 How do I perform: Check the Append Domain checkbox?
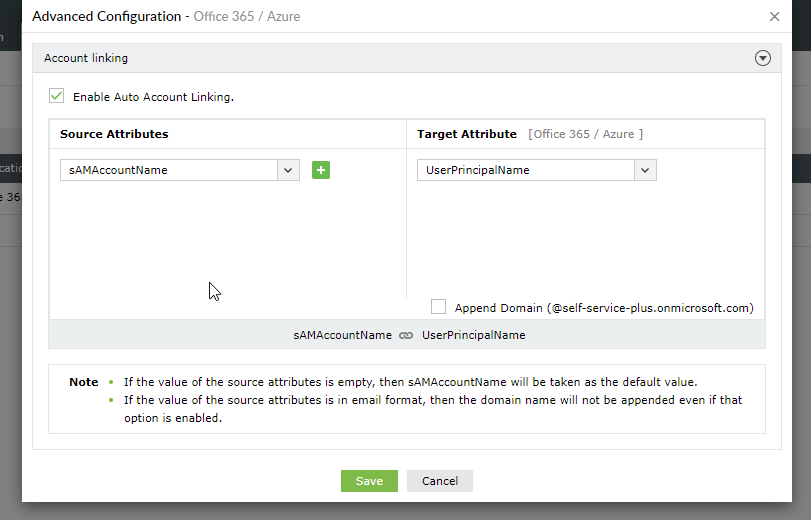[x=438, y=307]
